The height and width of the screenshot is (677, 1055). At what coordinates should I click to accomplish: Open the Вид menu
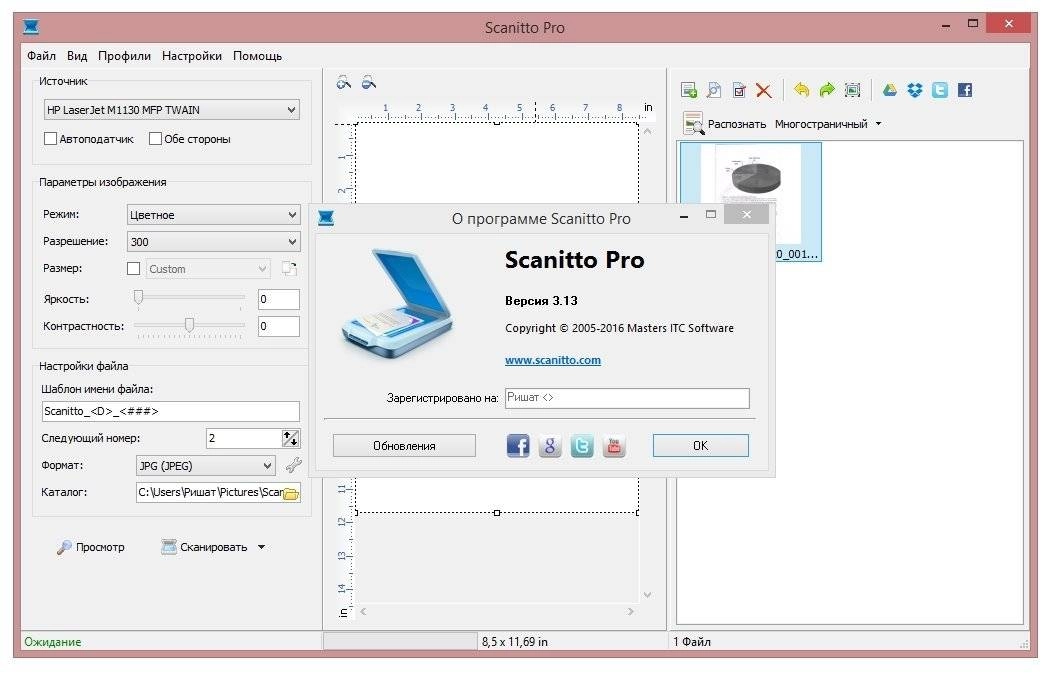pyautogui.click(x=77, y=56)
